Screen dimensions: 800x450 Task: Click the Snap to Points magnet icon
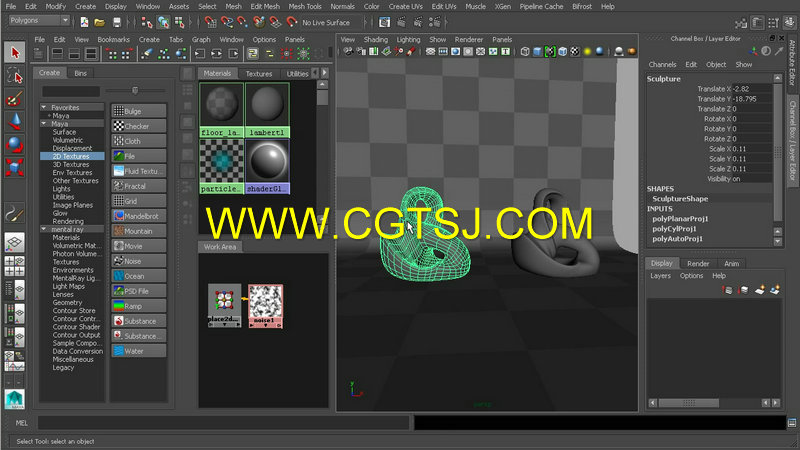point(243,22)
